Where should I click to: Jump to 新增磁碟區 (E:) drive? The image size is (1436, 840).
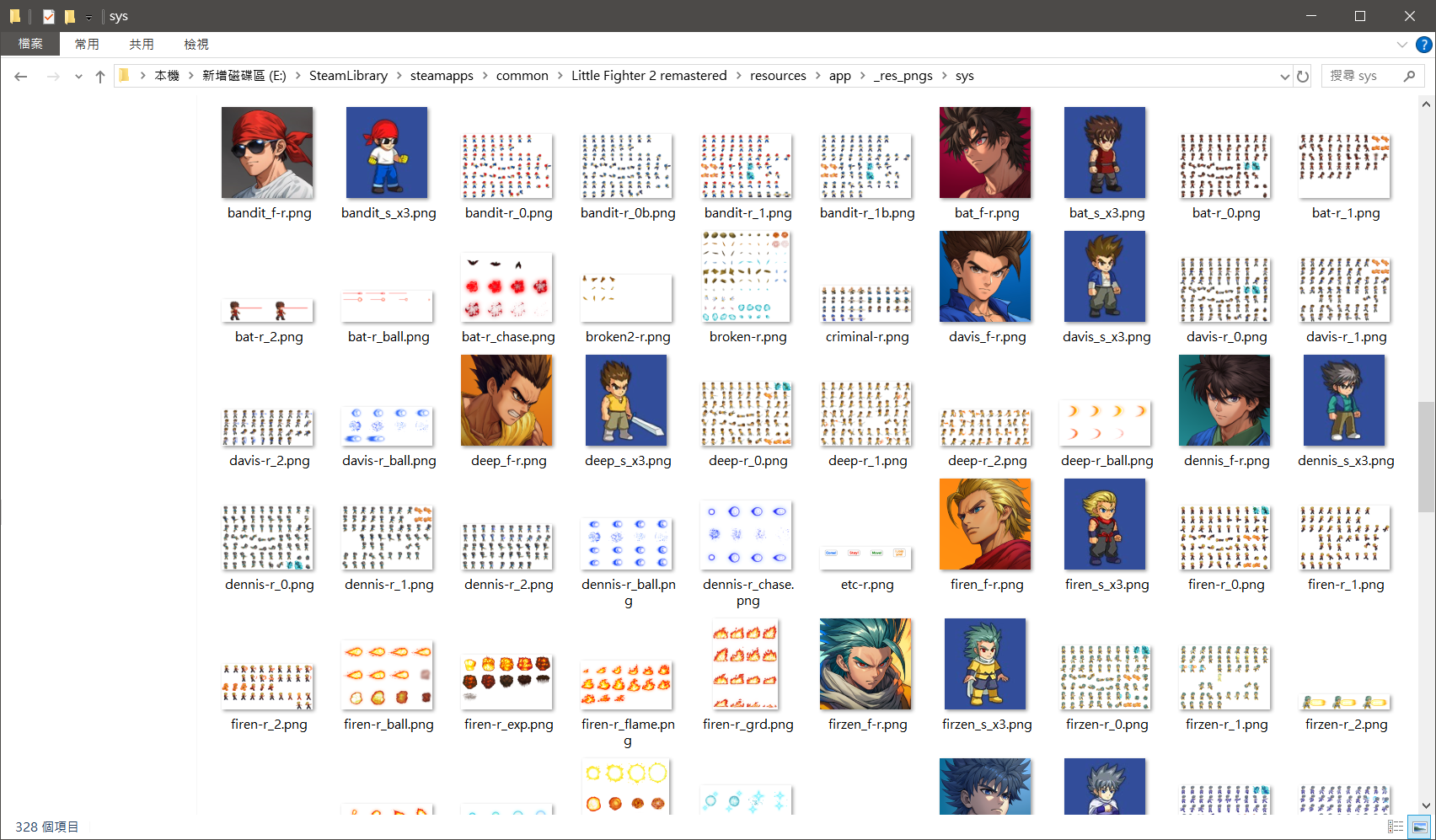[244, 76]
